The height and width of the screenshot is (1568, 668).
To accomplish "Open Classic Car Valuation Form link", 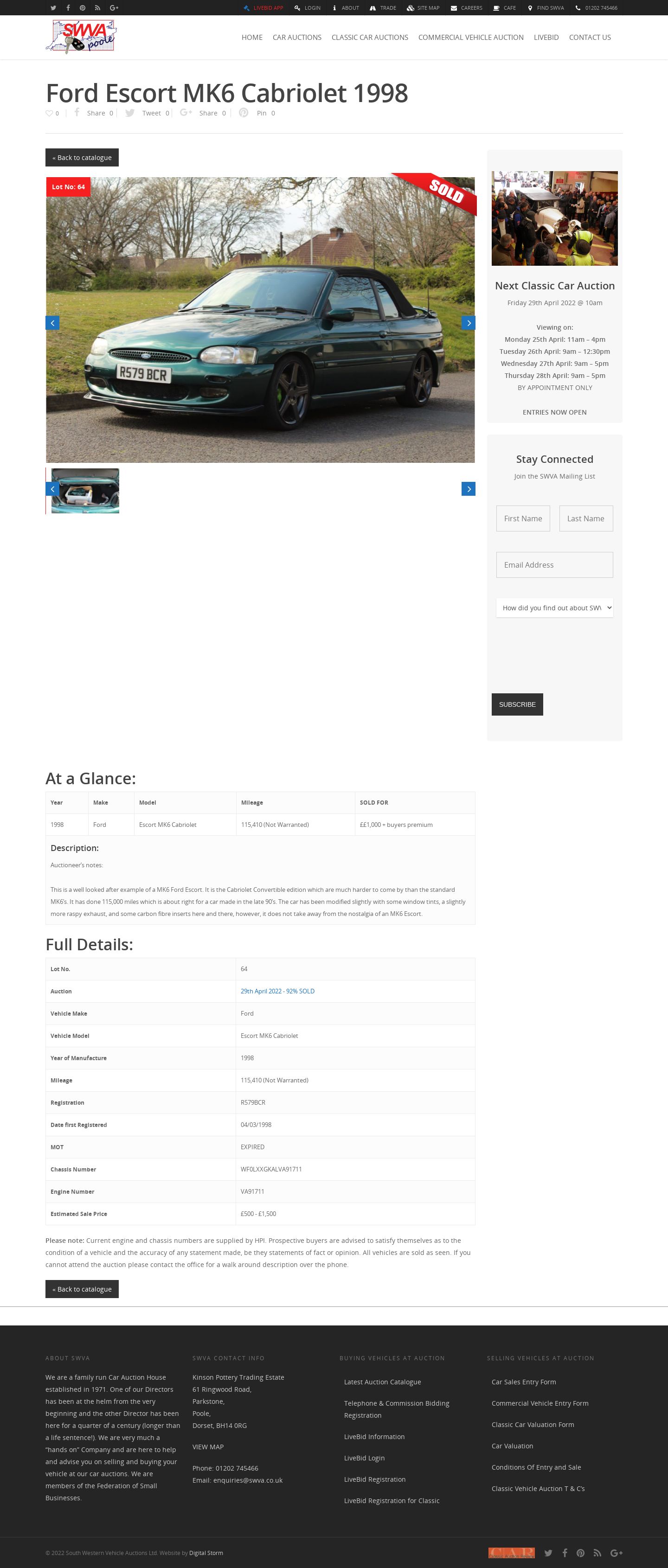I will pyautogui.click(x=533, y=1424).
